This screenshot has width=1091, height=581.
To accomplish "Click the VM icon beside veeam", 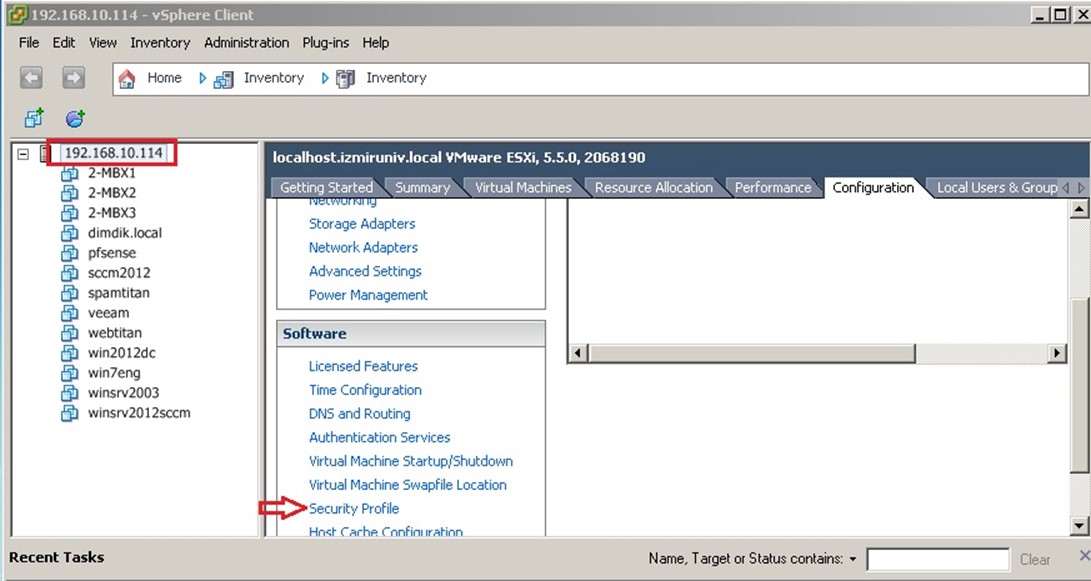I will click(x=70, y=313).
